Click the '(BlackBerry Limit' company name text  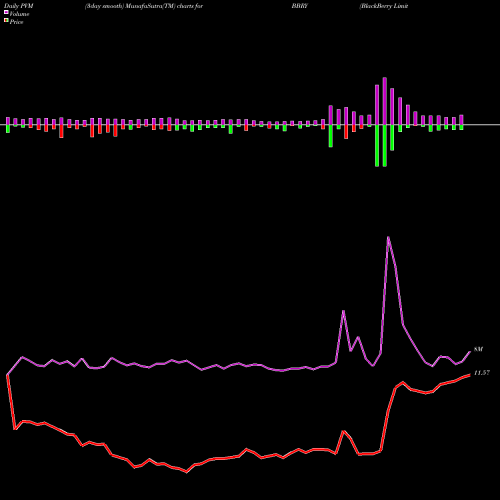[384, 6]
